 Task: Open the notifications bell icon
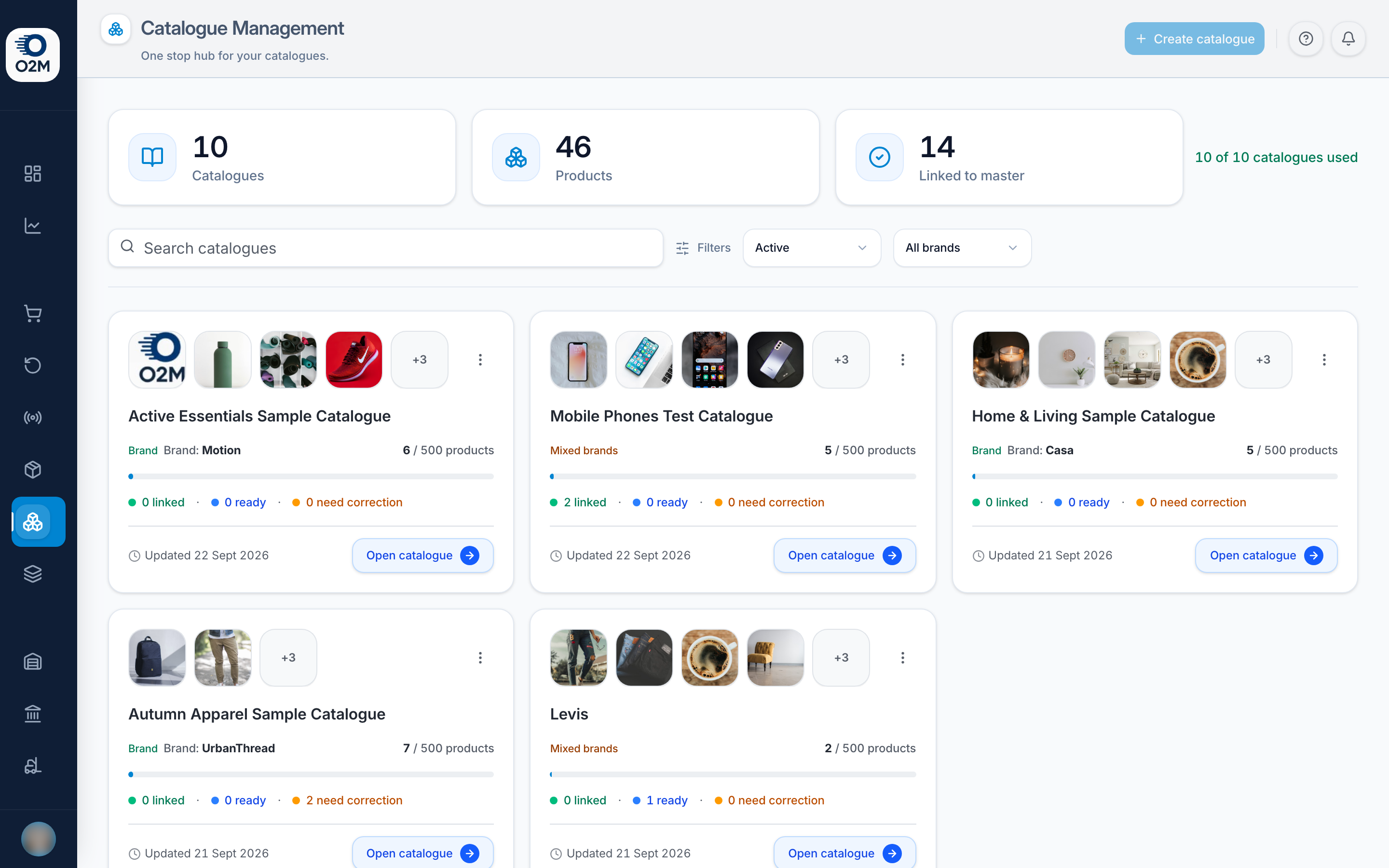1348,39
